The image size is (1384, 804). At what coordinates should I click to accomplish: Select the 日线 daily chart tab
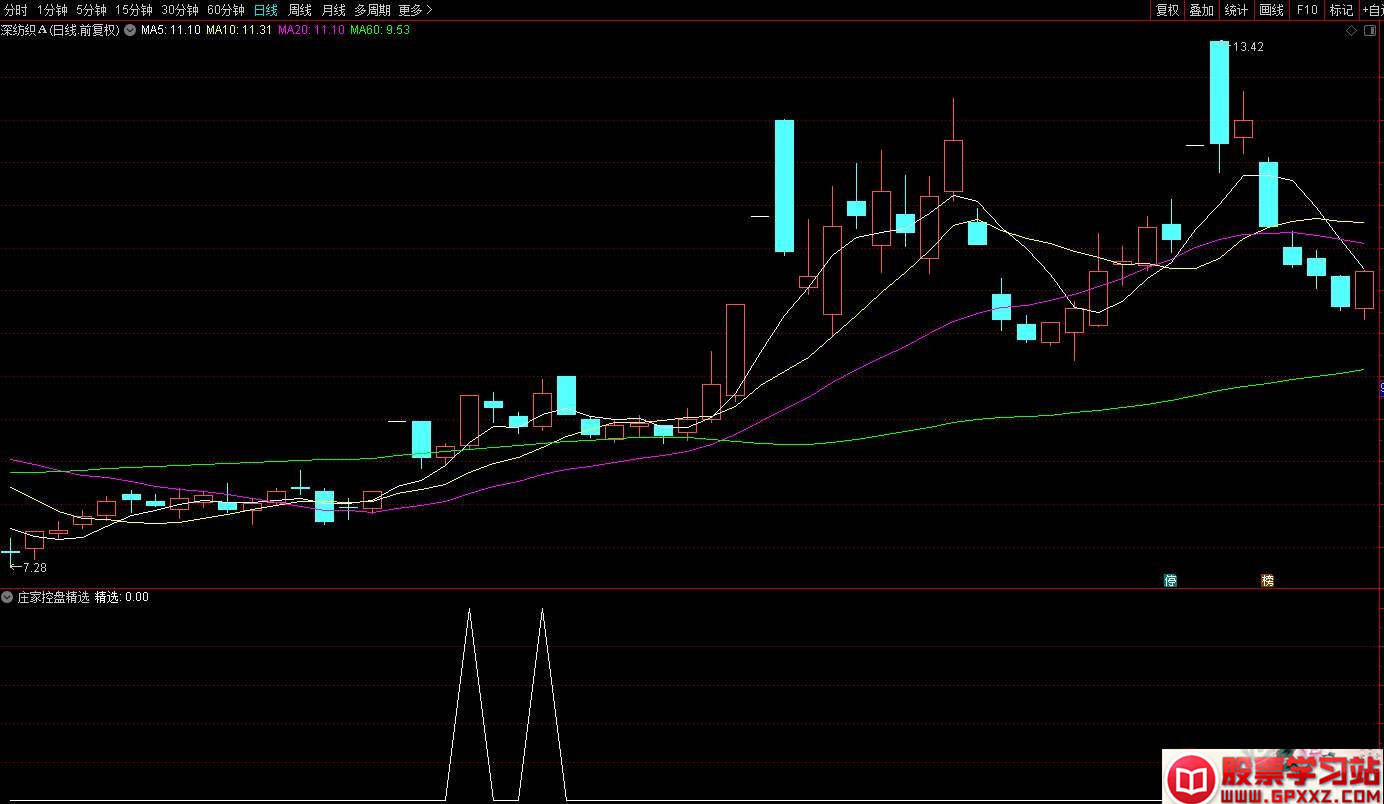266,10
